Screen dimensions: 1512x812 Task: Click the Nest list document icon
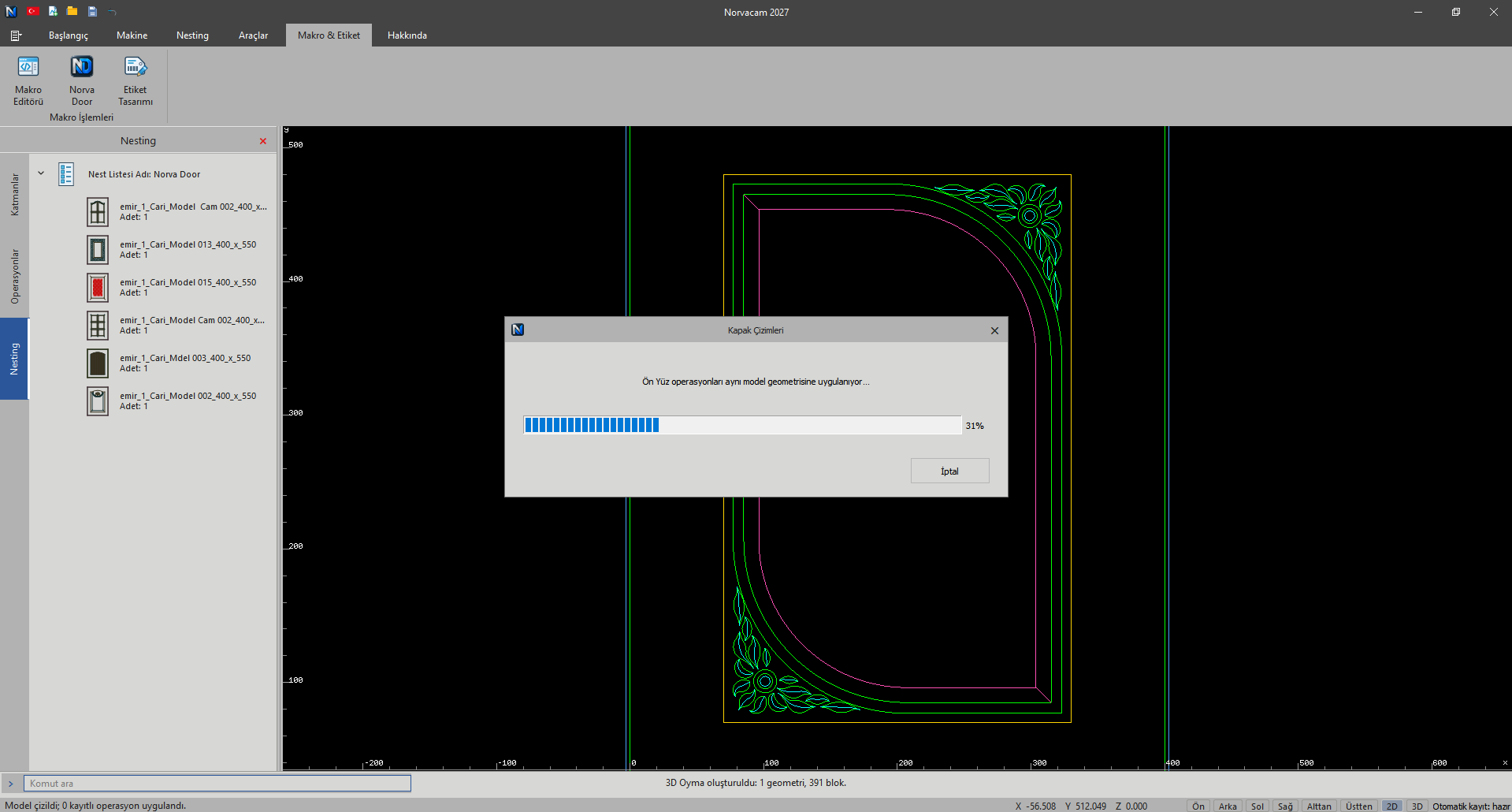tap(66, 174)
